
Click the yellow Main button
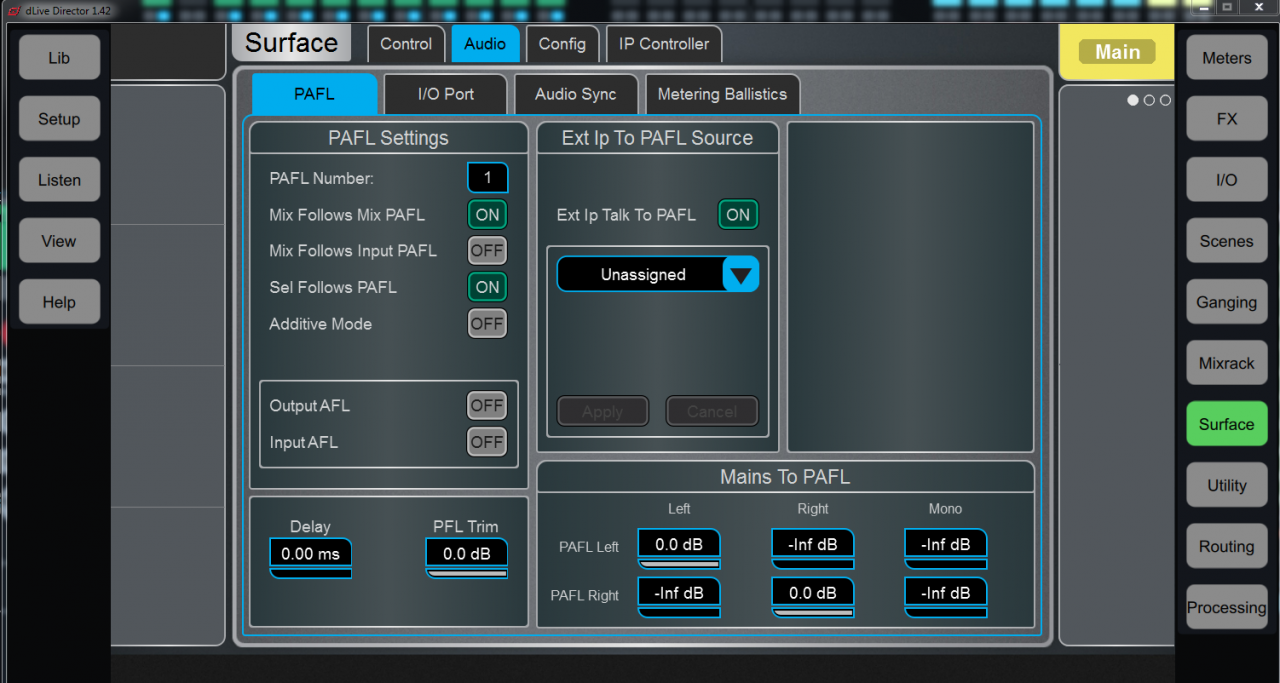1117,52
